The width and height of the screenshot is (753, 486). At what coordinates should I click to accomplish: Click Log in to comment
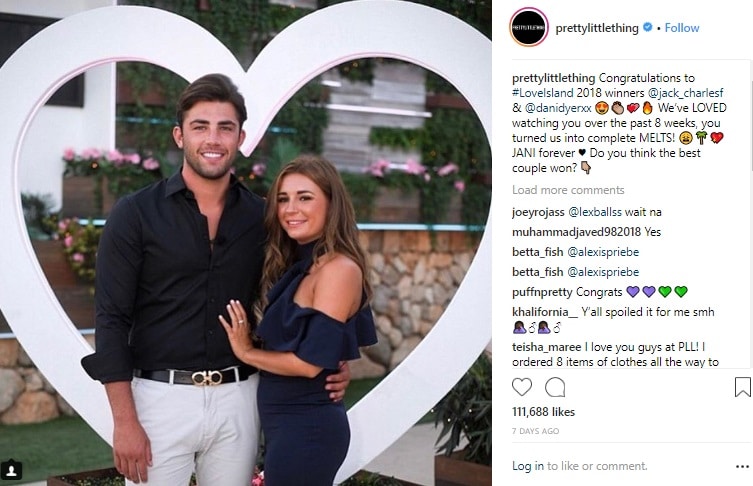(528, 466)
